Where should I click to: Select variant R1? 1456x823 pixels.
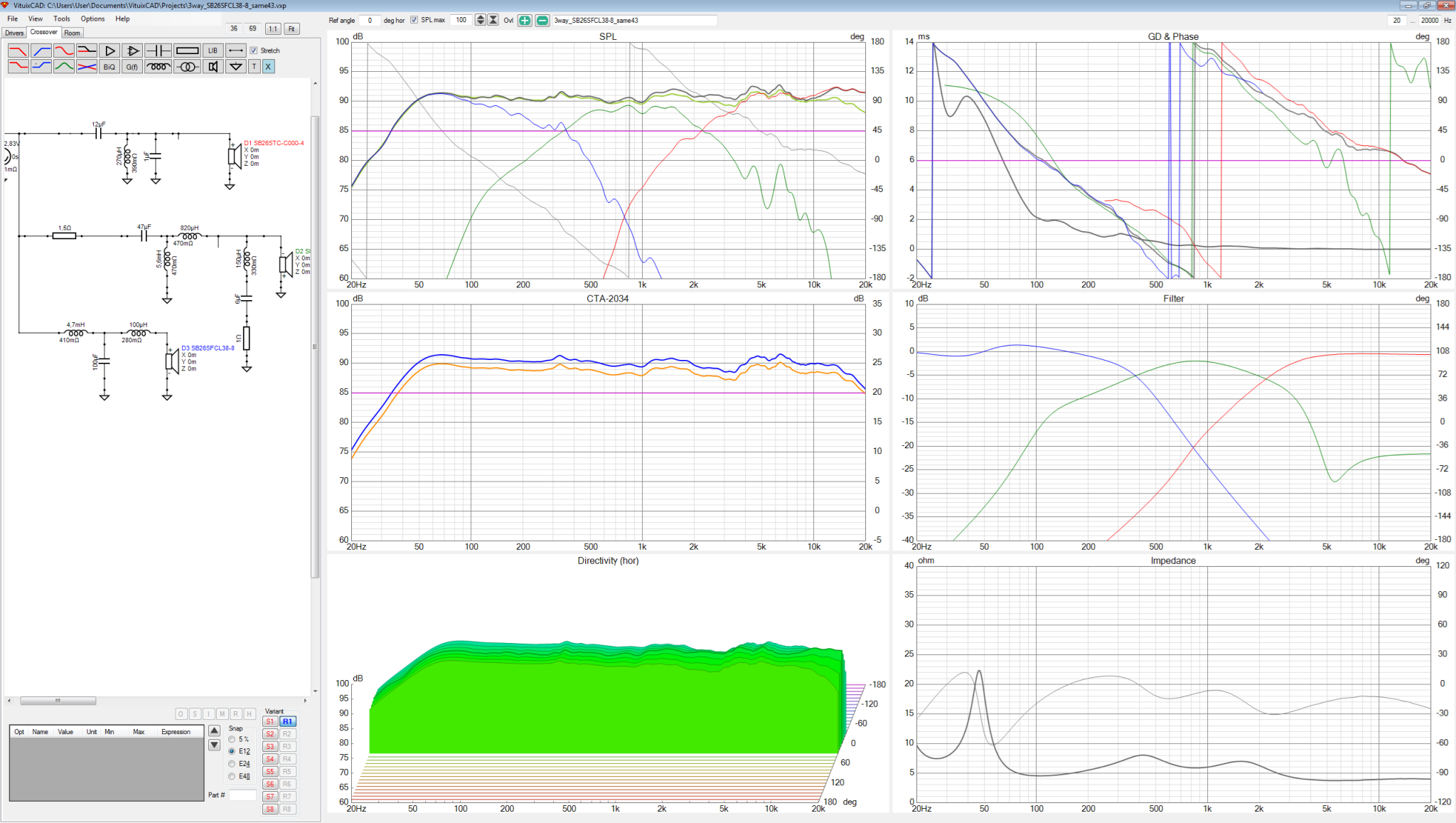287,721
